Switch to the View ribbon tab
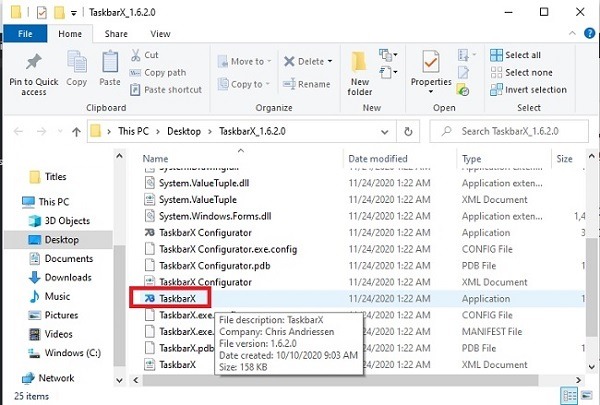This screenshot has height=405, width=600. pos(160,34)
